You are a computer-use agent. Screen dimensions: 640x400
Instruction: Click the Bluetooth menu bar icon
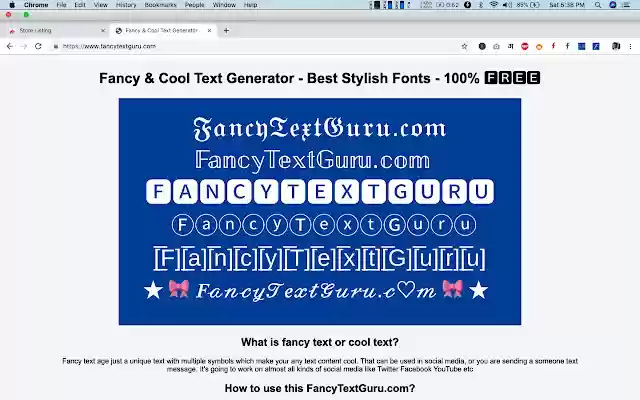(x=480, y=5)
